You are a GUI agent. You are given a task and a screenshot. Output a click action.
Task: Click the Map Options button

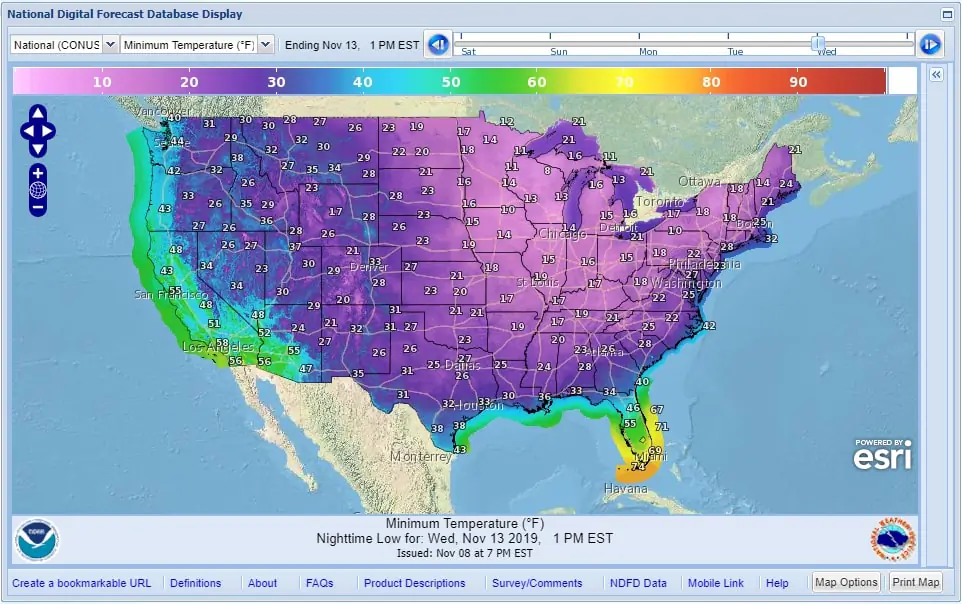point(846,582)
